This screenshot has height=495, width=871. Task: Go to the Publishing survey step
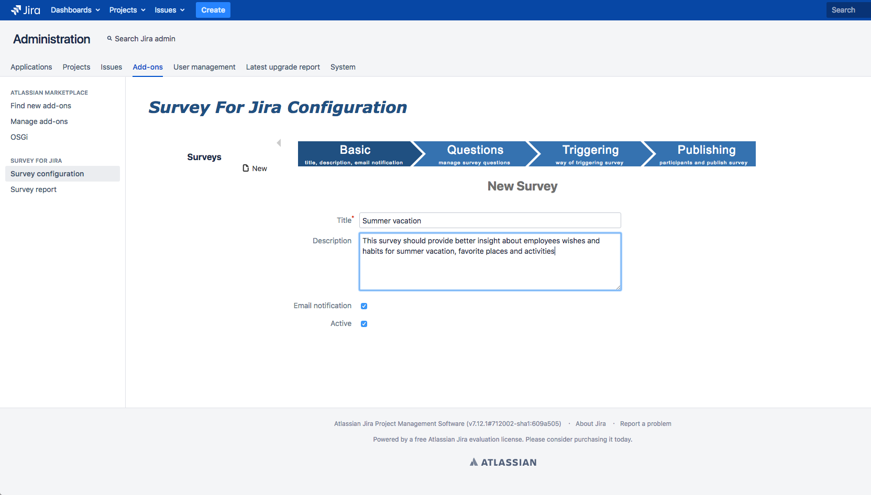[x=705, y=154]
